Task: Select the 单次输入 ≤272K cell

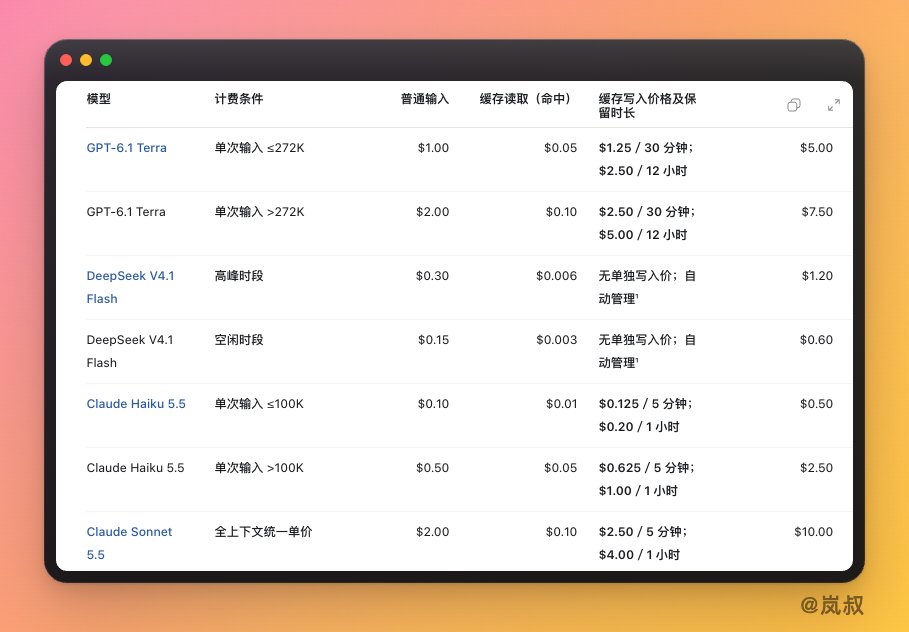Action: pos(259,148)
